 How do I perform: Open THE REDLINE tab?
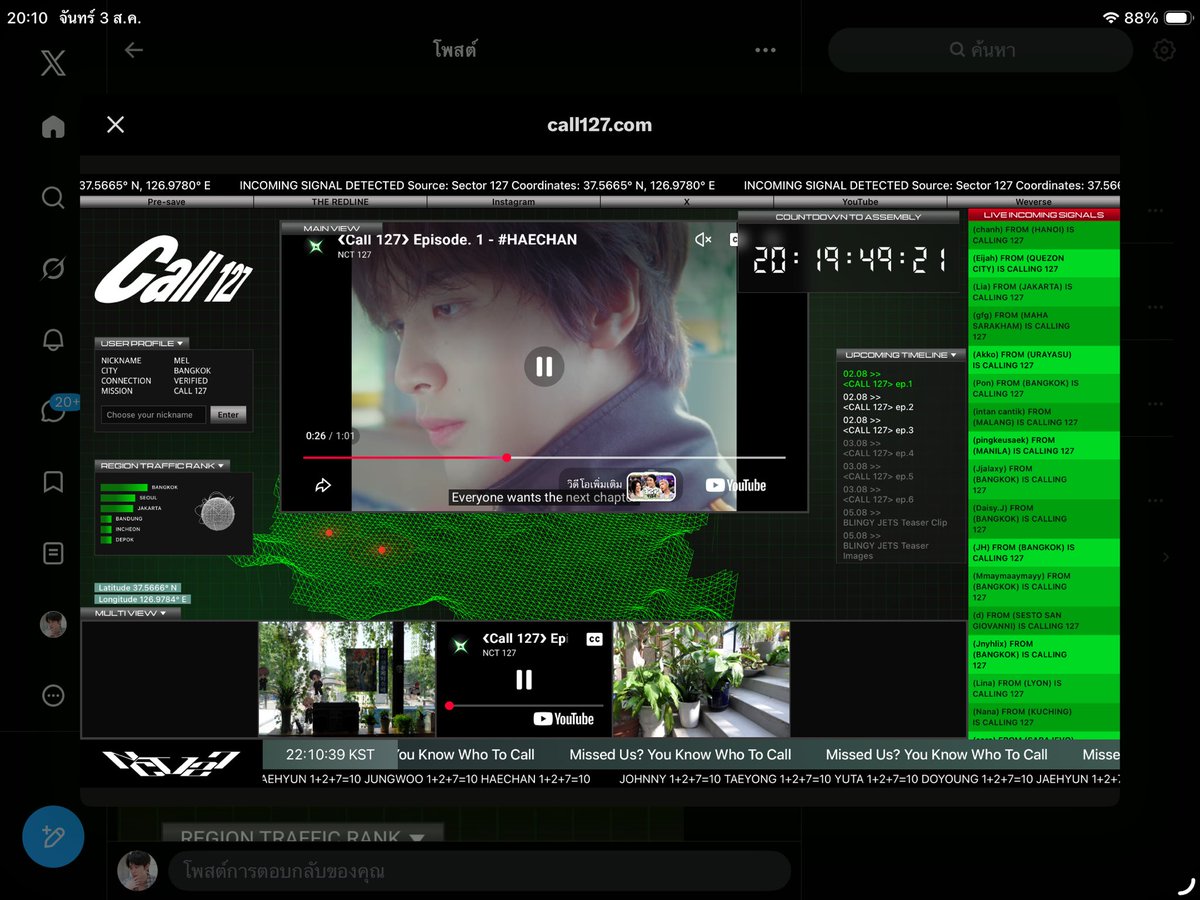(340, 202)
